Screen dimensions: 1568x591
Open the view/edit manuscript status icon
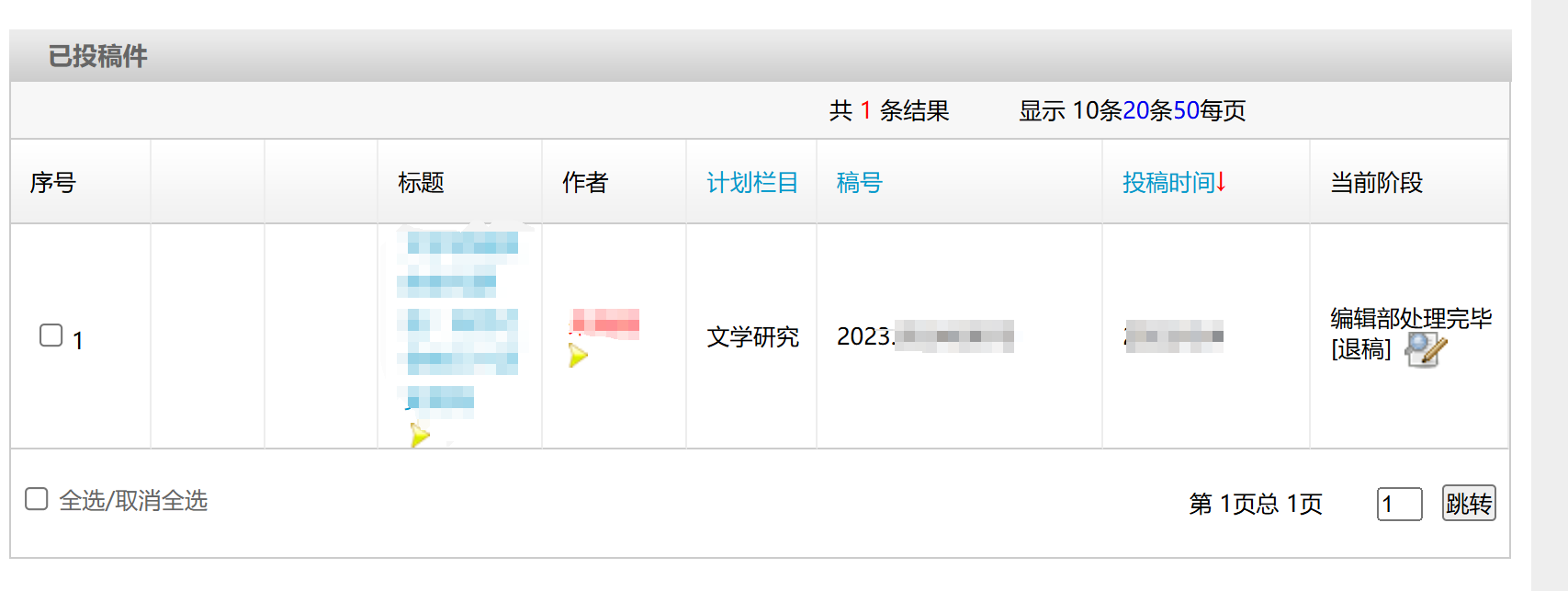click(1426, 350)
